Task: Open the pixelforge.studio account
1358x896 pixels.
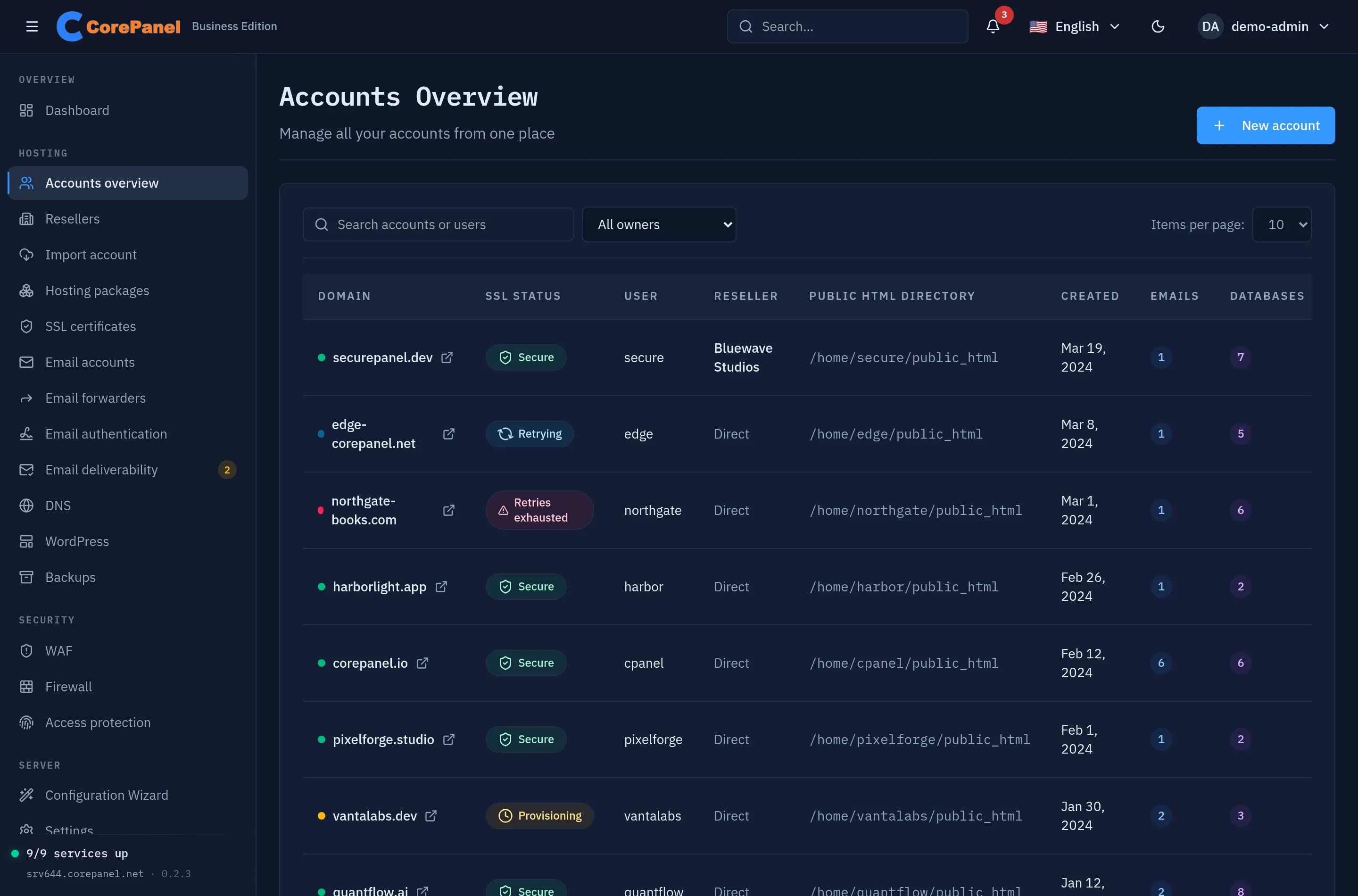Action: click(x=383, y=739)
